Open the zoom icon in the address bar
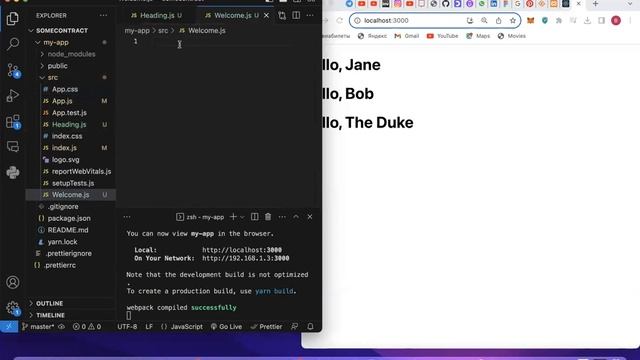Image resolution: width=640 pixels, height=360 pixels. click(484, 20)
